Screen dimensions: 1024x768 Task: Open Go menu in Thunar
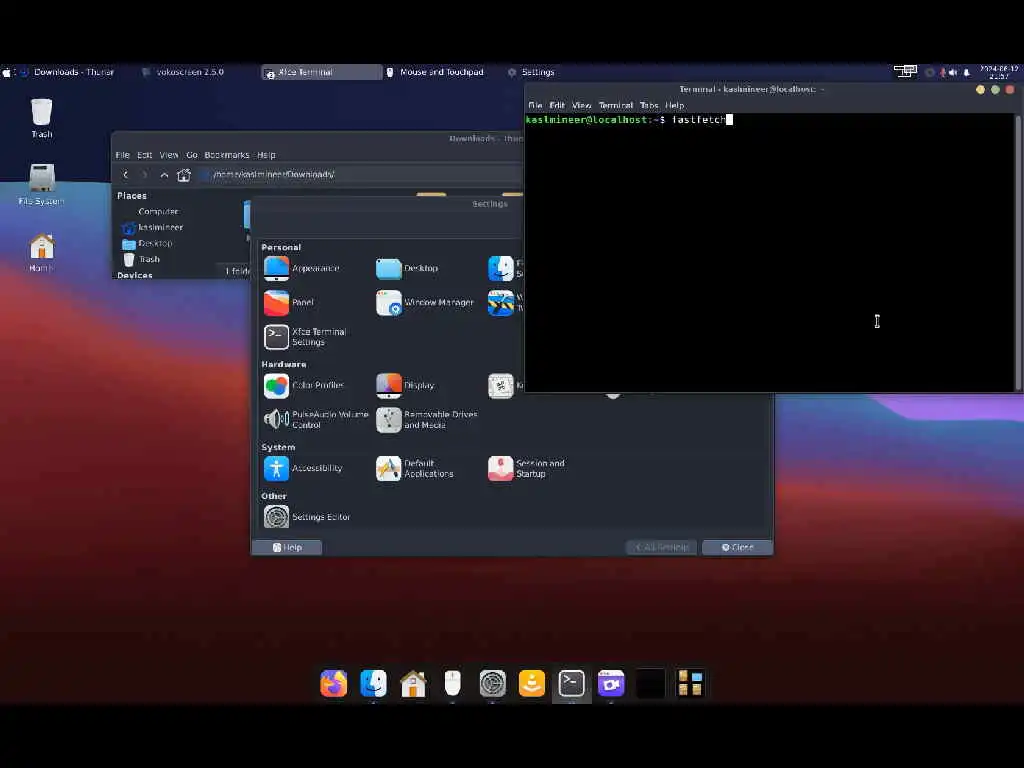pos(192,155)
